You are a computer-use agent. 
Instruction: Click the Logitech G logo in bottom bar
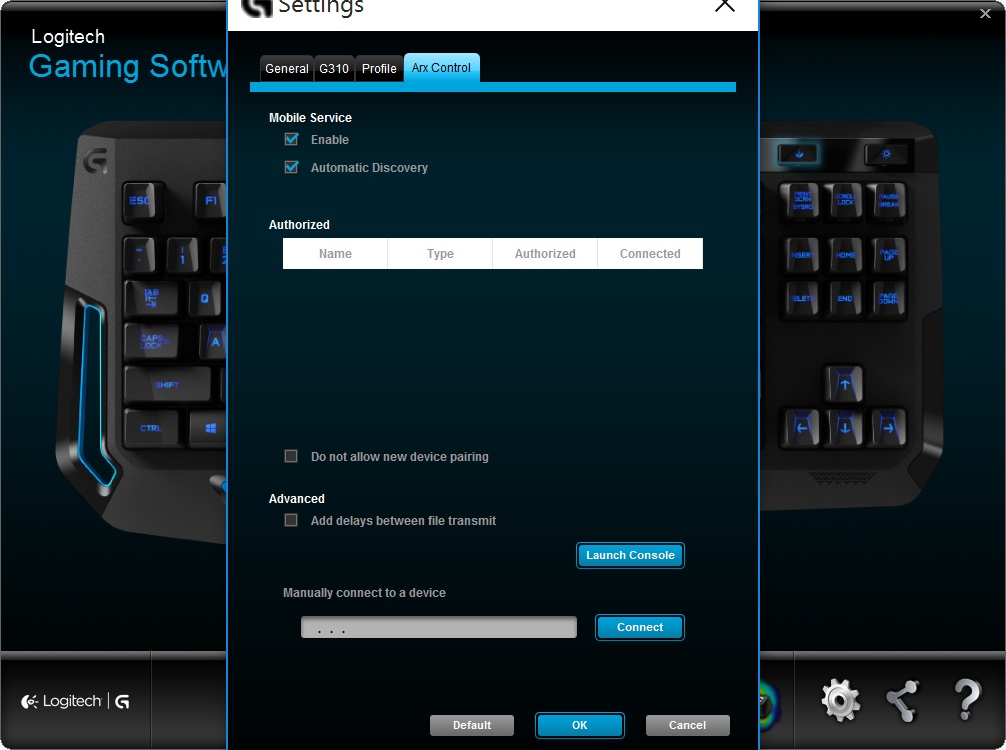[75, 701]
